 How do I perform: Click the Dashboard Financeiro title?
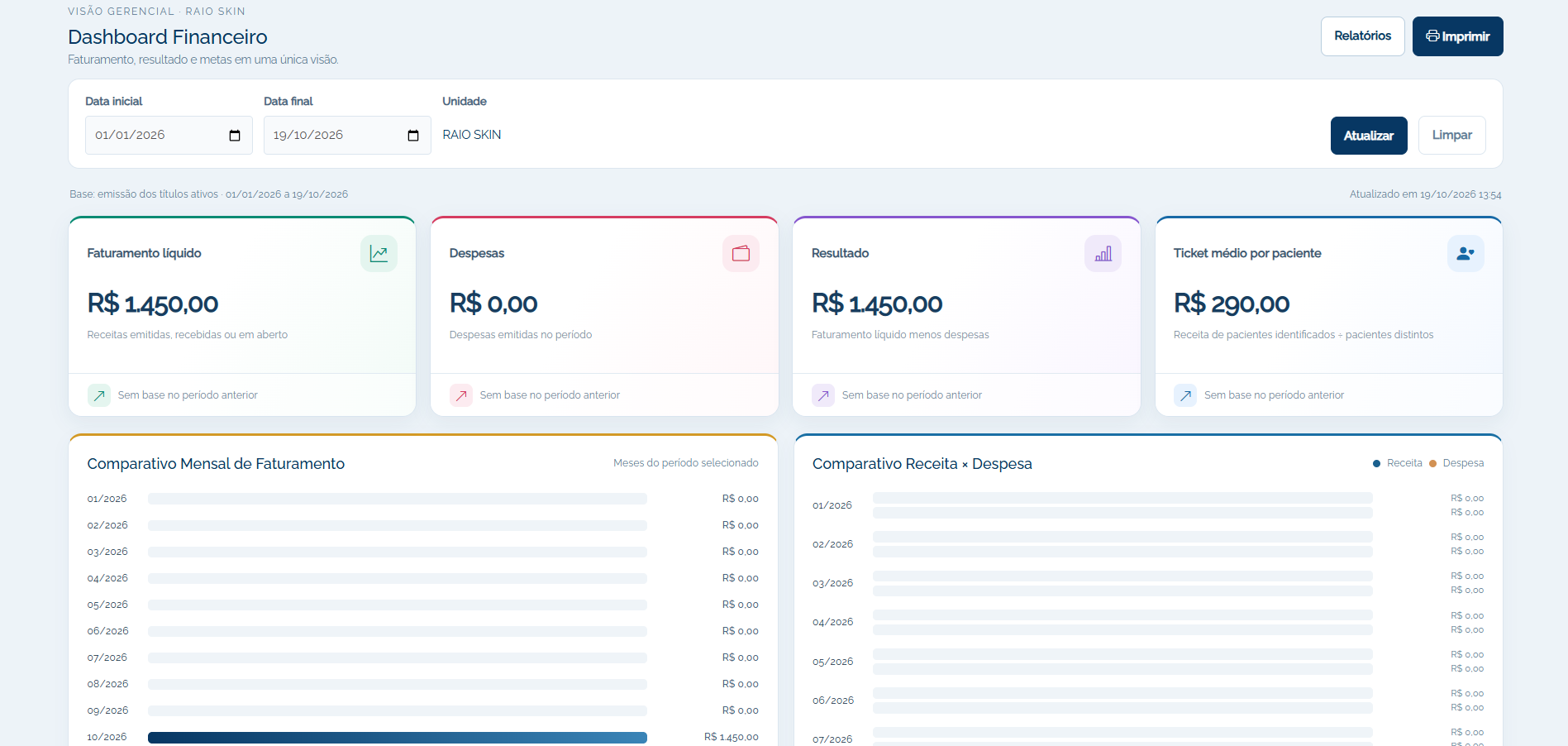(168, 37)
